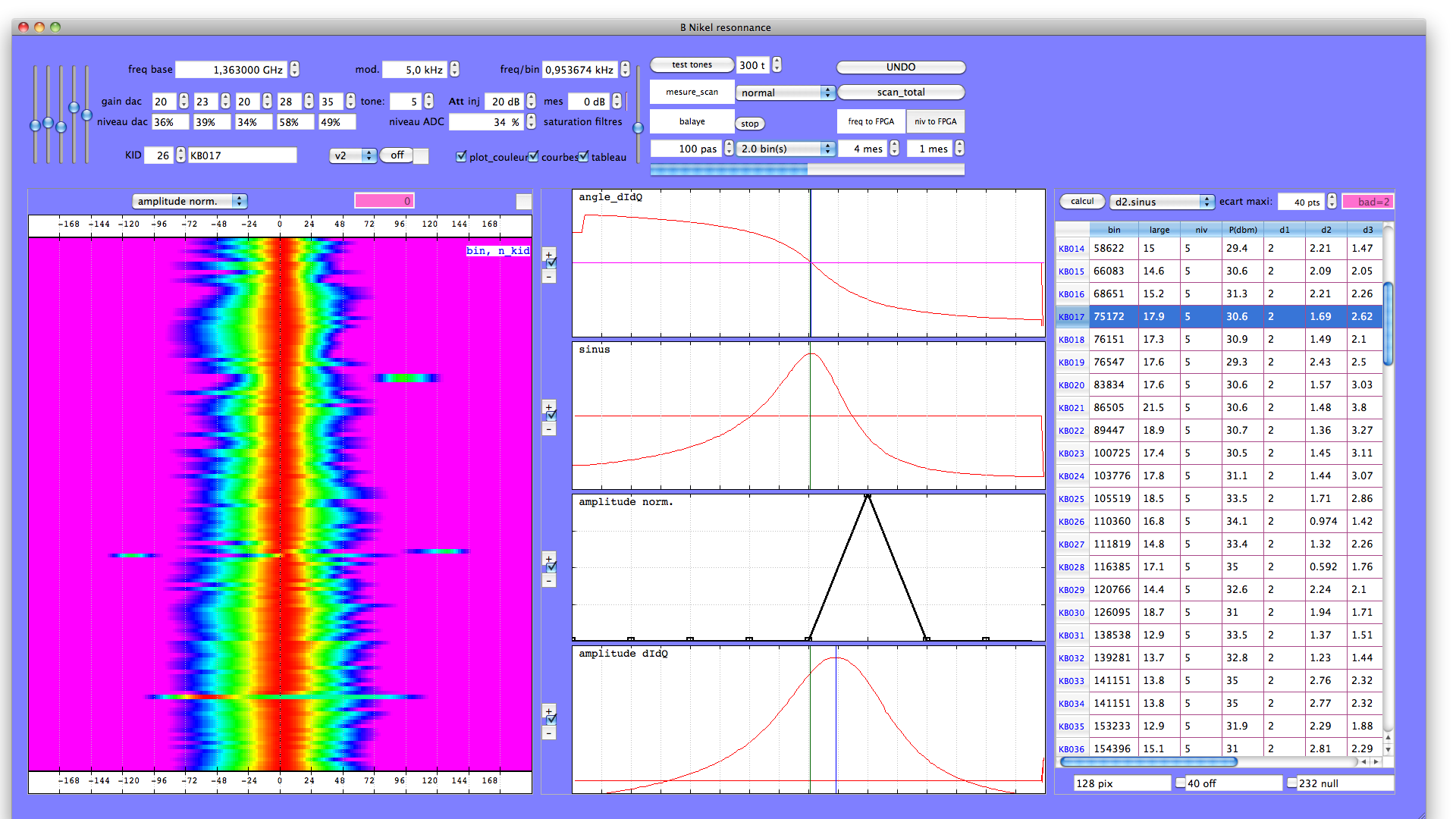Click the KB017 name input field

242,155
